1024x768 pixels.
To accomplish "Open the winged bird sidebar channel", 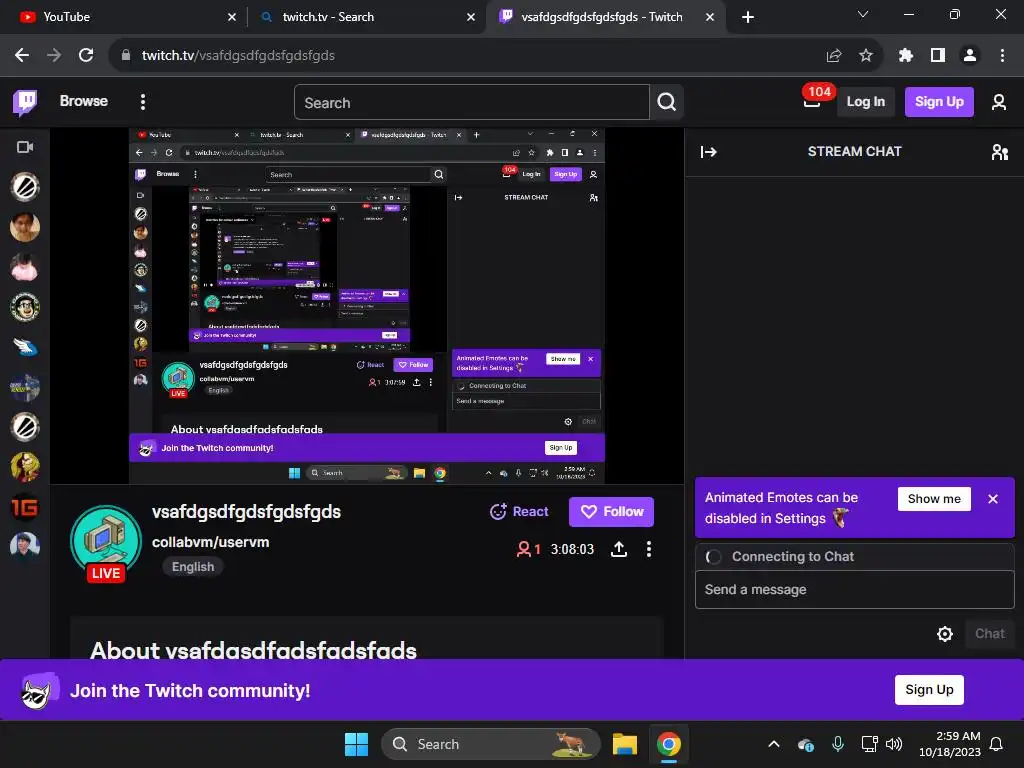I will (25, 347).
